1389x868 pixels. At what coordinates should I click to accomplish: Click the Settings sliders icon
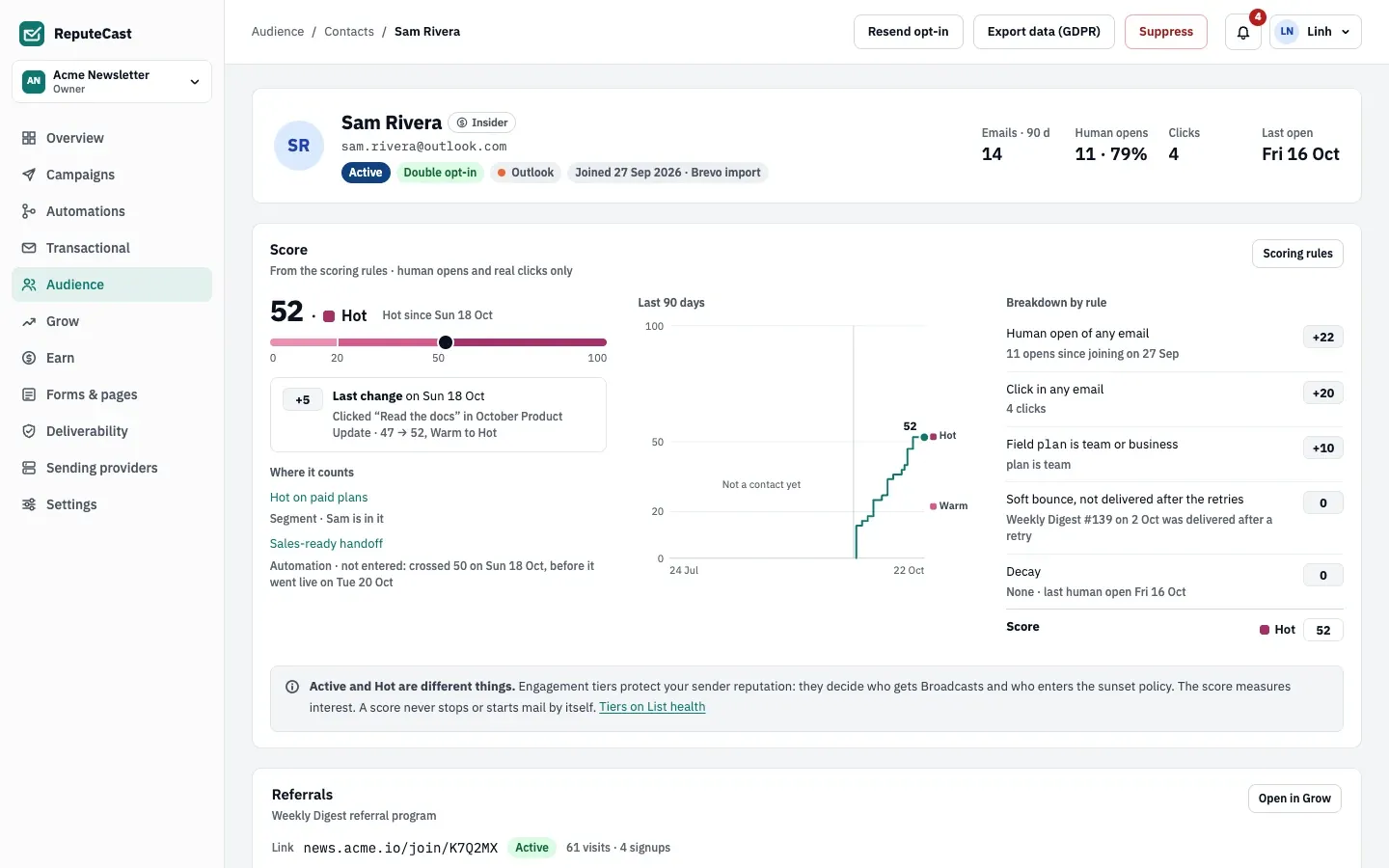[x=29, y=504]
